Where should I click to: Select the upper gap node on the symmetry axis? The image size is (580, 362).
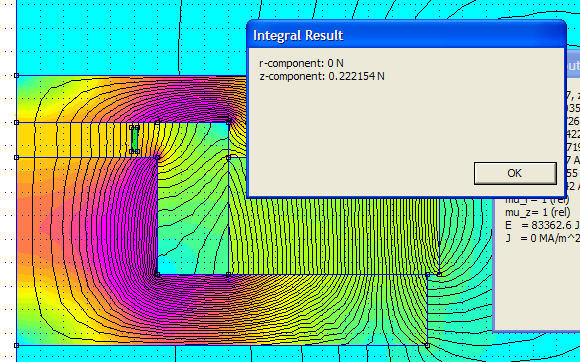click(x=16, y=122)
